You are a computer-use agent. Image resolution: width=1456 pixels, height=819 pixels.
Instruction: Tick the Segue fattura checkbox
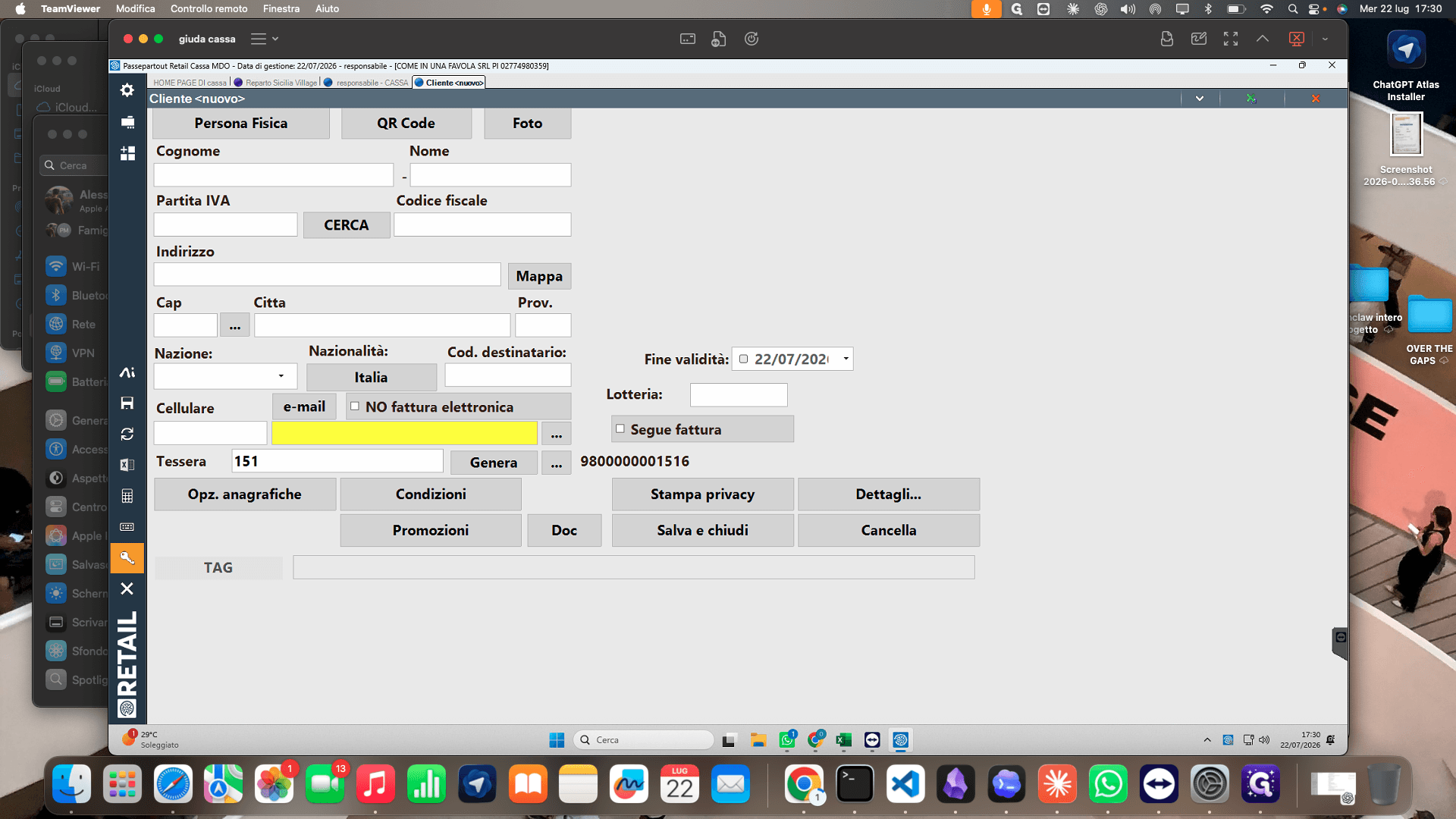pos(620,429)
